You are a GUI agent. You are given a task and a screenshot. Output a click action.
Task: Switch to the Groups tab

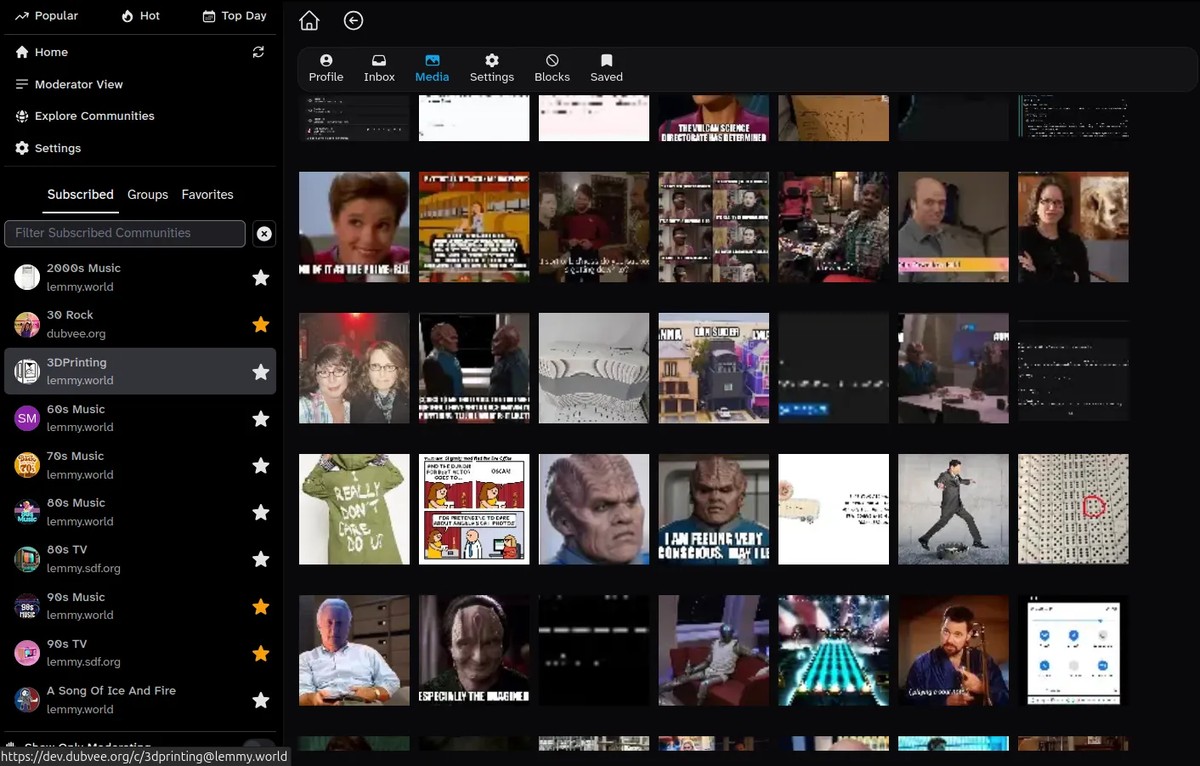(x=147, y=195)
